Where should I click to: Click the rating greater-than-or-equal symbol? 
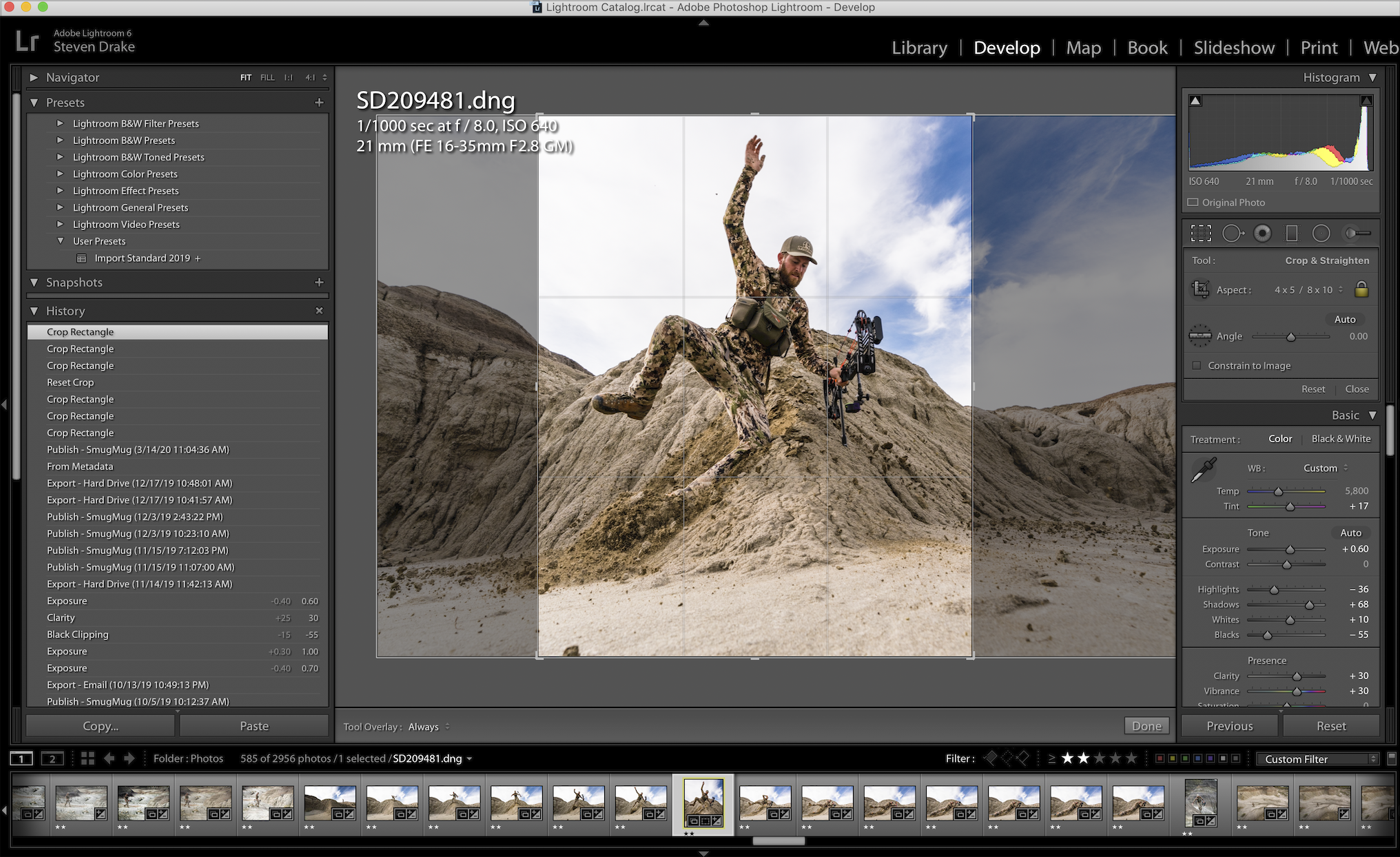(1051, 758)
